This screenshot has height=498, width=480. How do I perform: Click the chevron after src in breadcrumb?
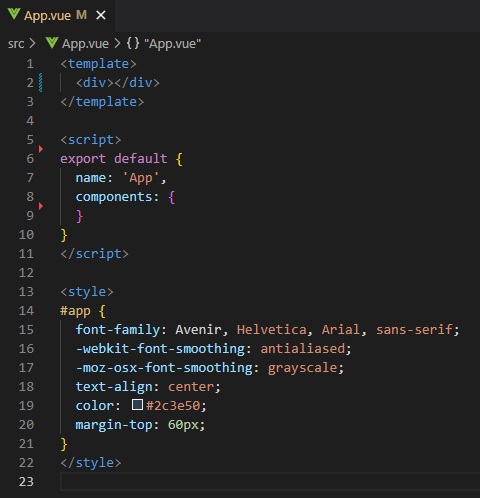click(32, 43)
